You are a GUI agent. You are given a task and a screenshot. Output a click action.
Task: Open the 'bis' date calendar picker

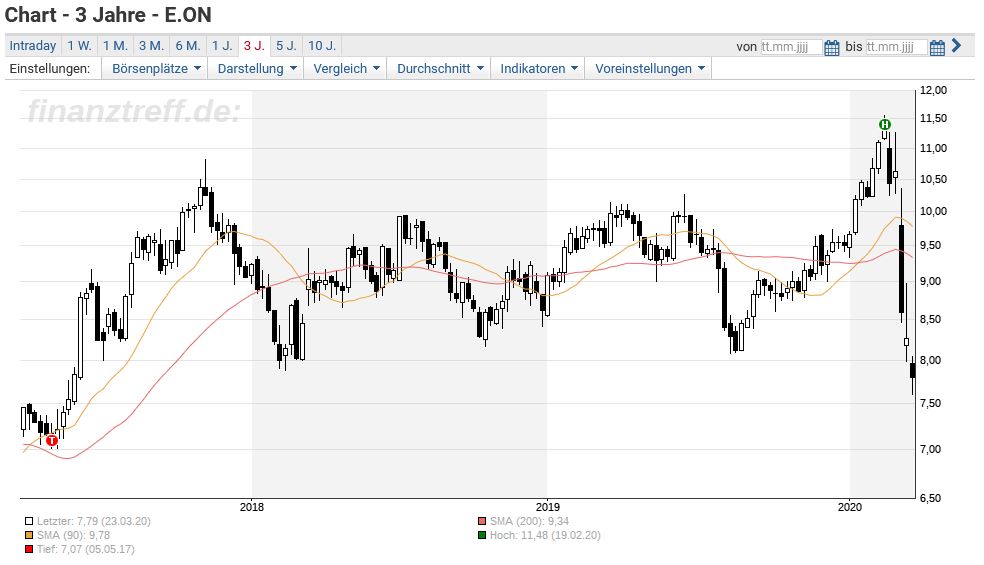937,47
